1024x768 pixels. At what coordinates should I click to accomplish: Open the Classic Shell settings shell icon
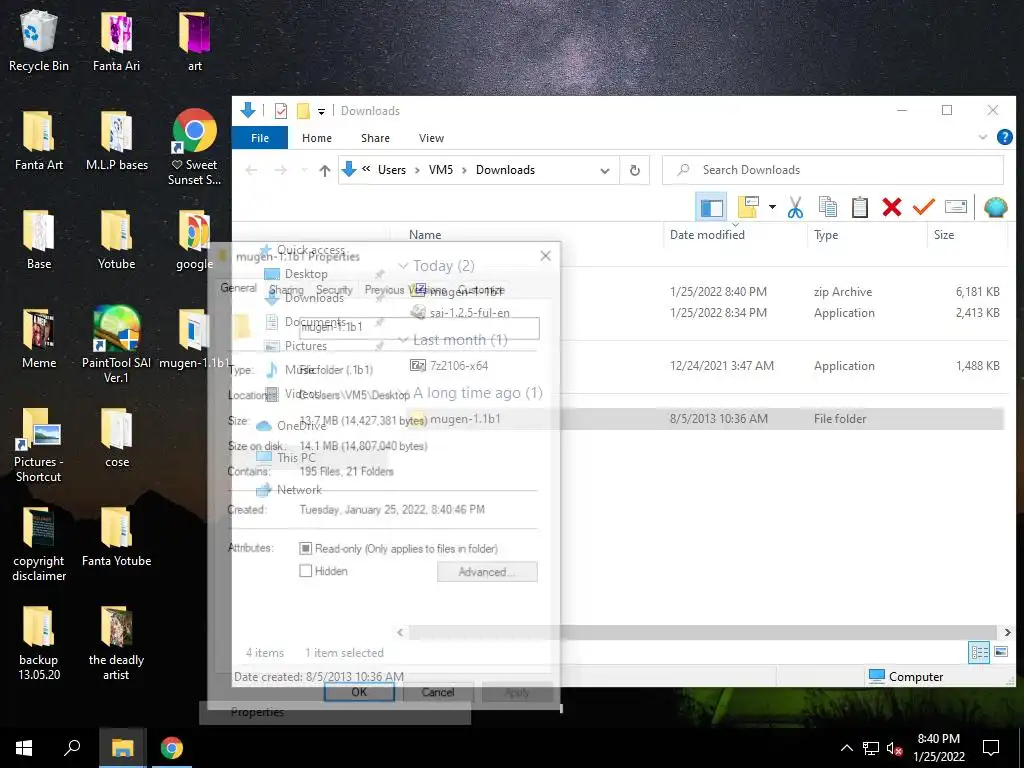[995, 207]
